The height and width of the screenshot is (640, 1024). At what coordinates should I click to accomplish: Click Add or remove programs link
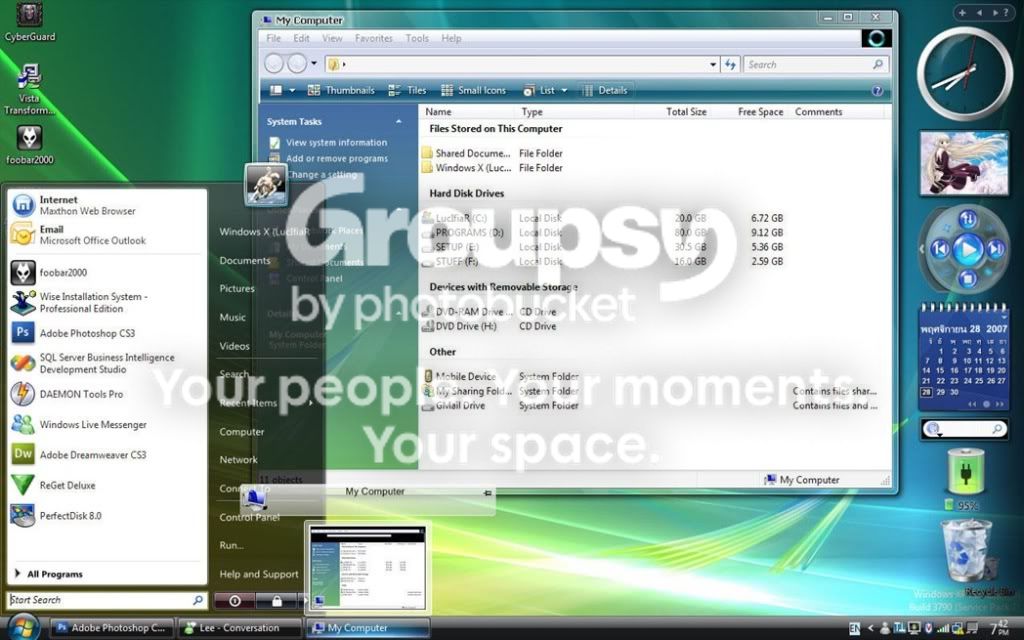coord(337,159)
